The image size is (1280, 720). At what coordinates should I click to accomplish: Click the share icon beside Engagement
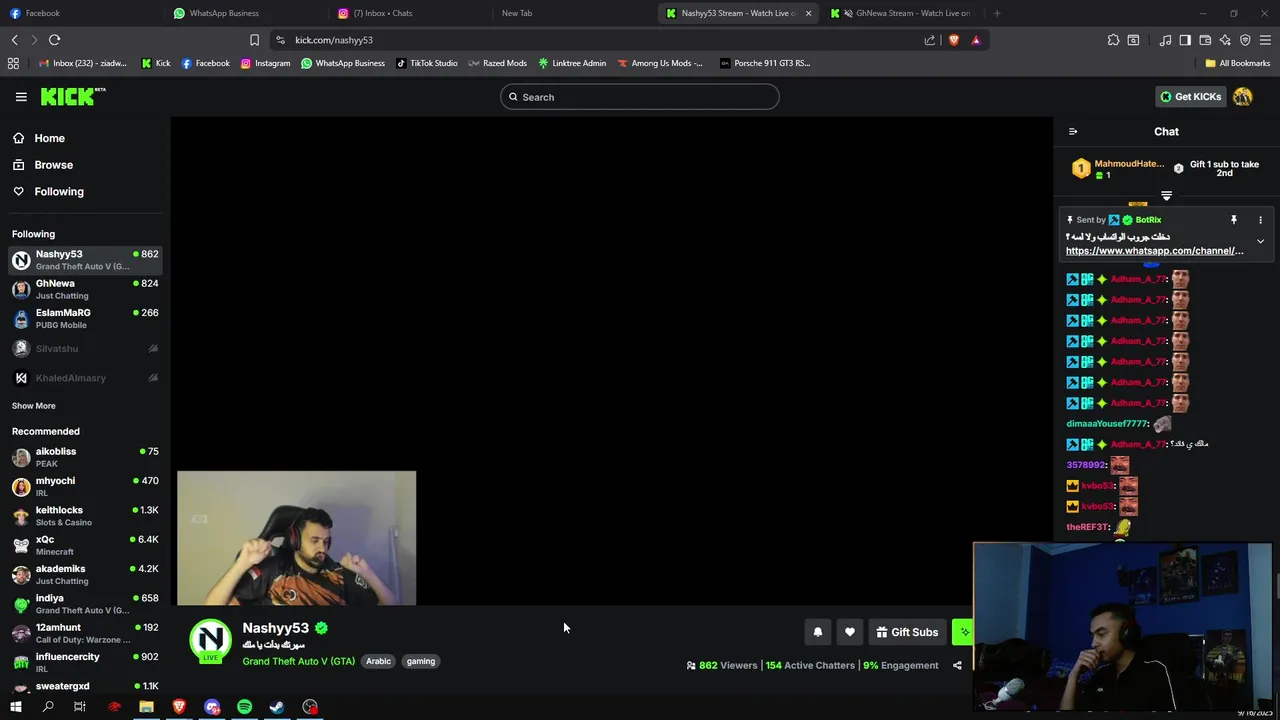click(x=957, y=665)
